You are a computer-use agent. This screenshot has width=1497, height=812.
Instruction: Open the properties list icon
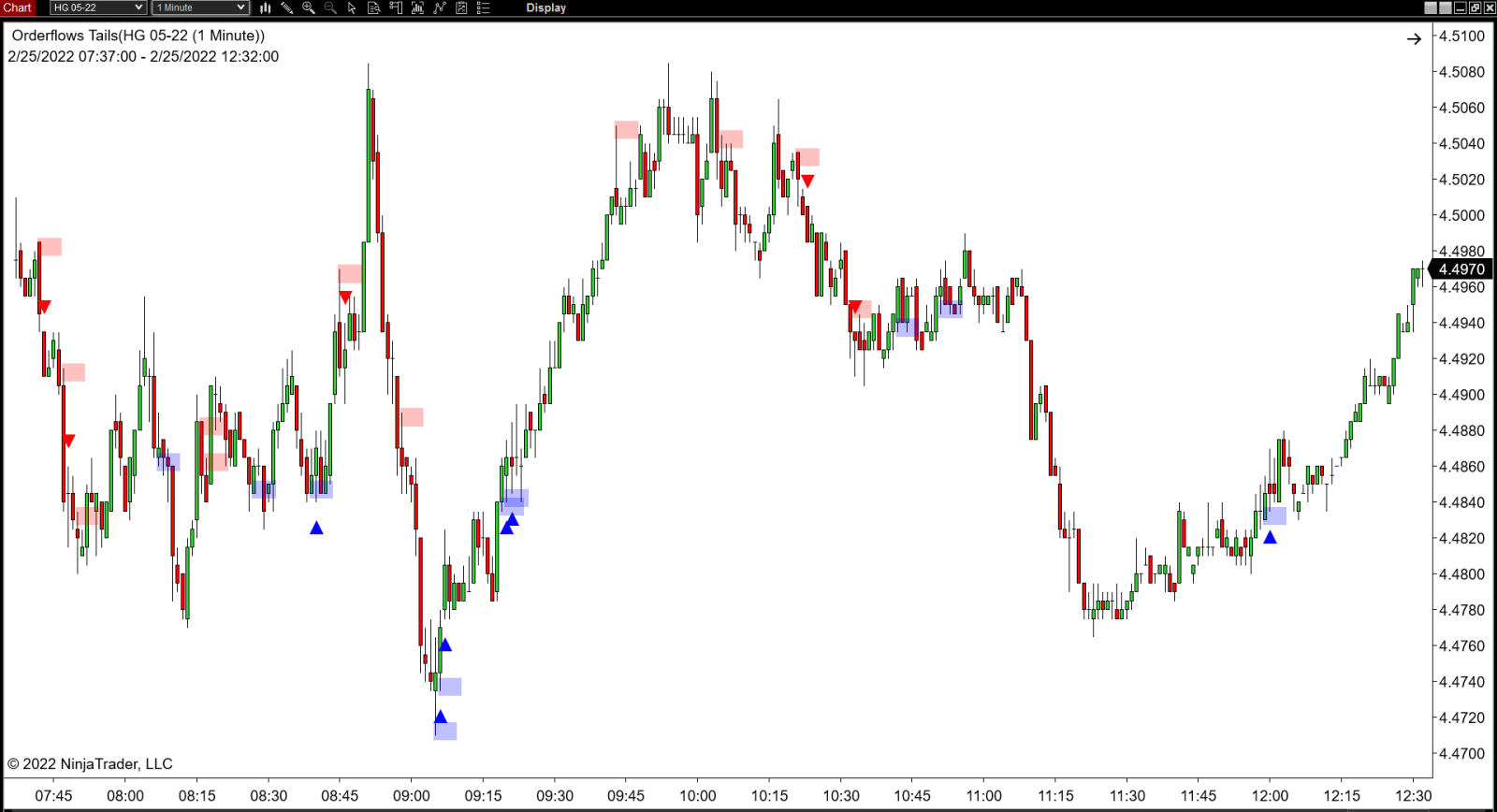[484, 7]
